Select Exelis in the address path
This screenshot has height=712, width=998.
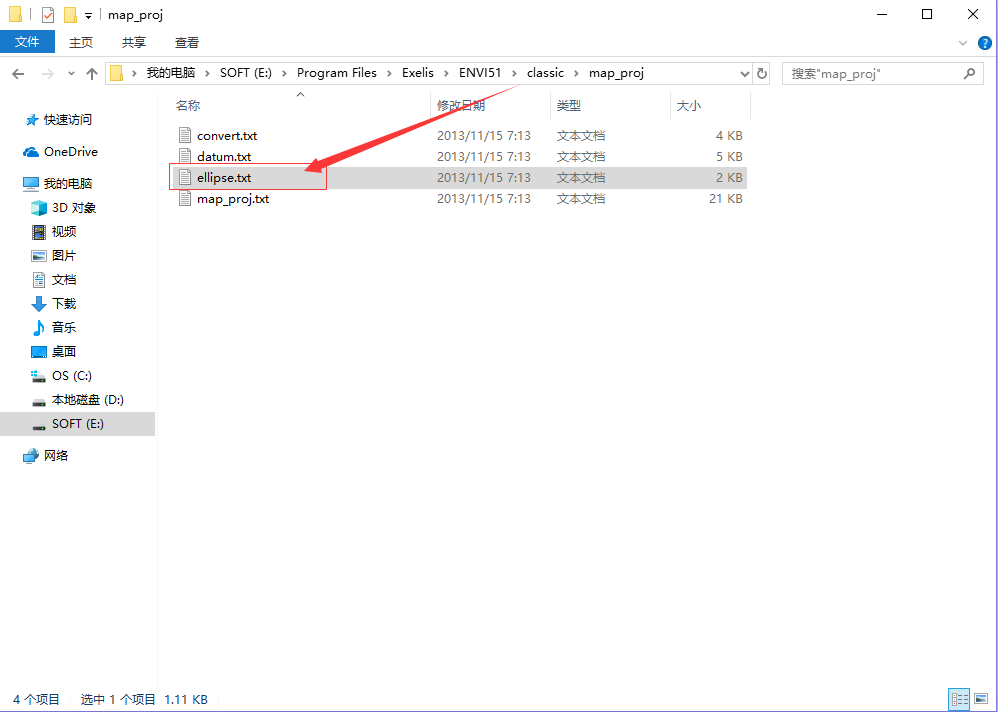[x=418, y=73]
